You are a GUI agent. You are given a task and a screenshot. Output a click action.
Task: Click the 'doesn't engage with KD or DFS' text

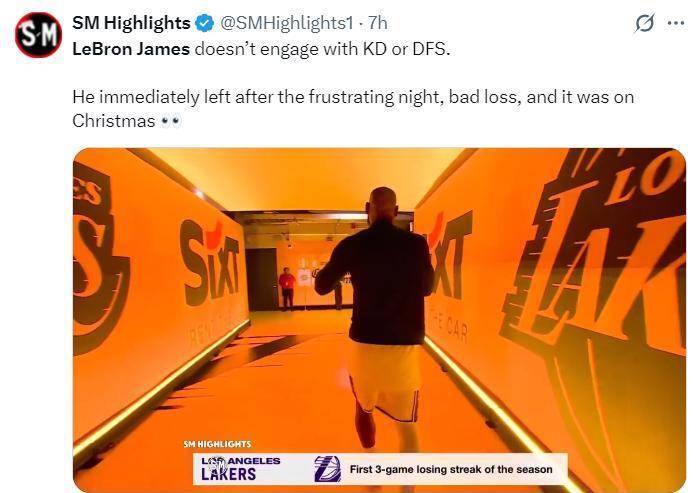point(322,49)
